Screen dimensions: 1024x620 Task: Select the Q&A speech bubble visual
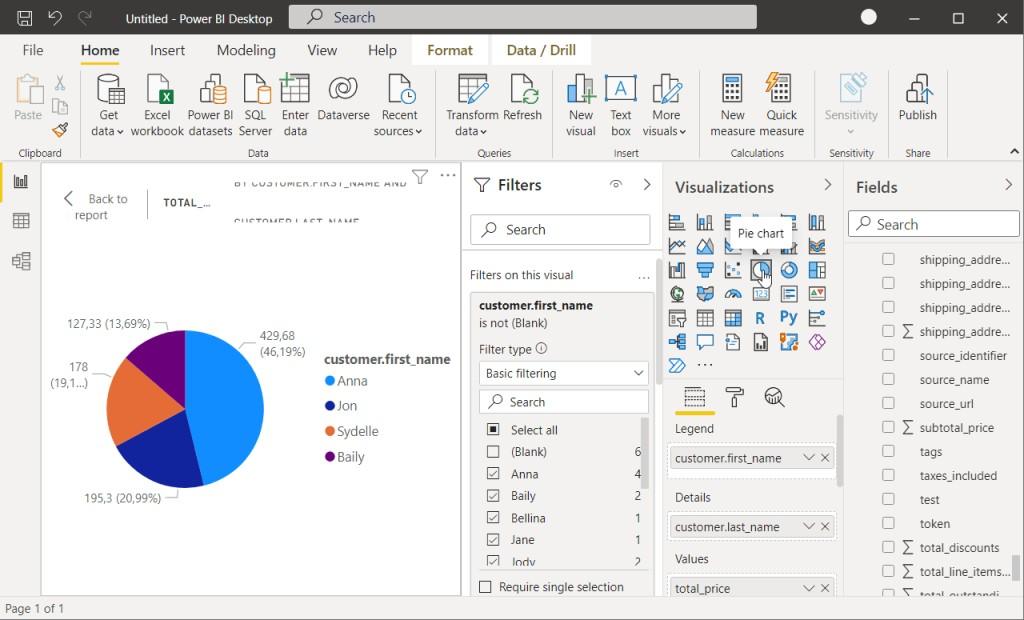pos(705,342)
